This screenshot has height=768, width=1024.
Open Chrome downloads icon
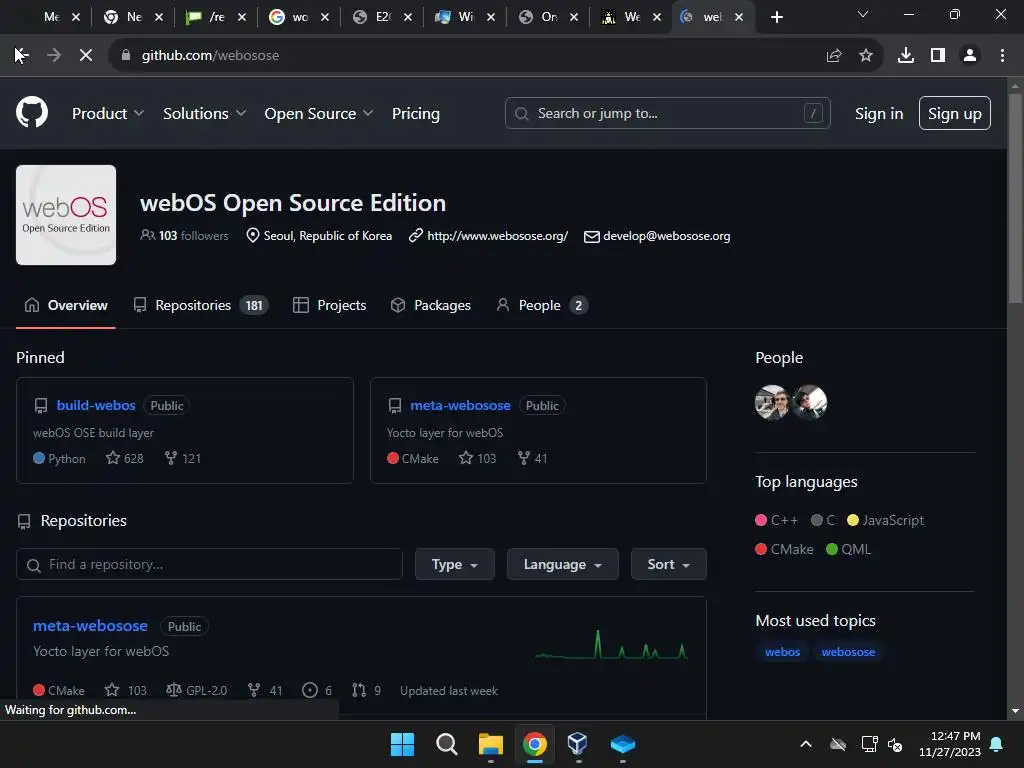tap(906, 56)
